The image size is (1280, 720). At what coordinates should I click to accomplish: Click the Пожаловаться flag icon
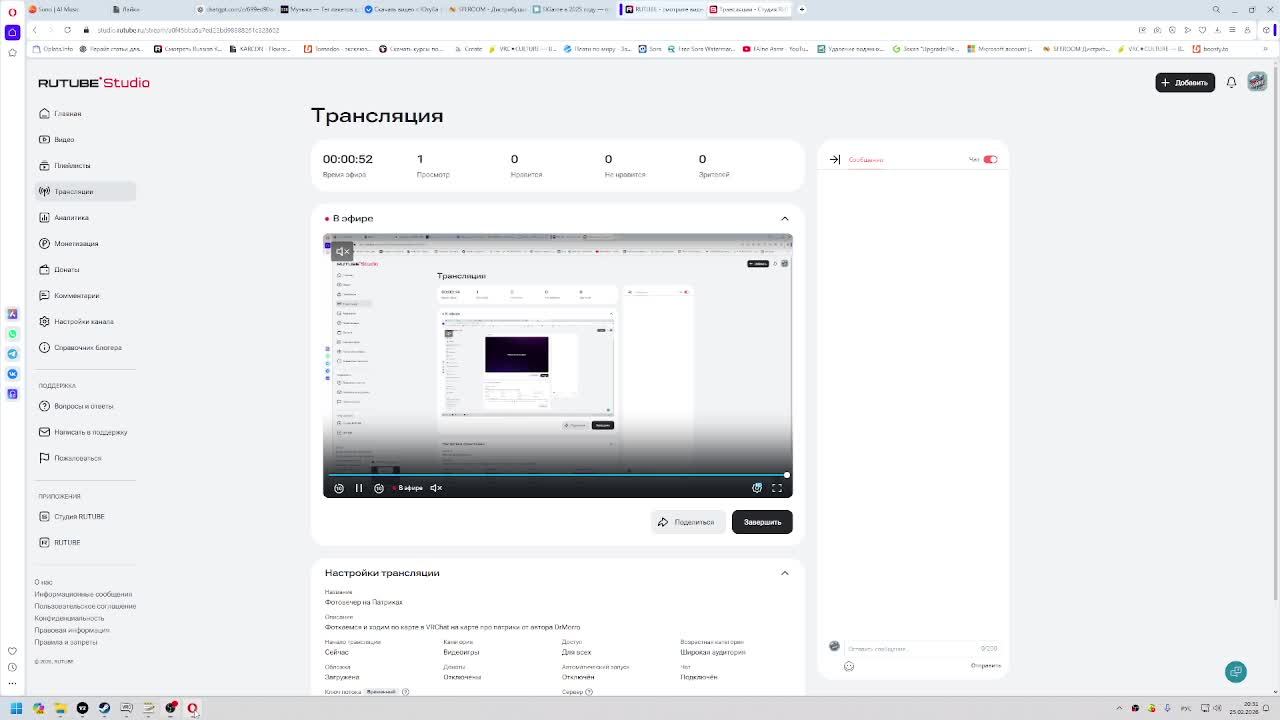point(44,458)
